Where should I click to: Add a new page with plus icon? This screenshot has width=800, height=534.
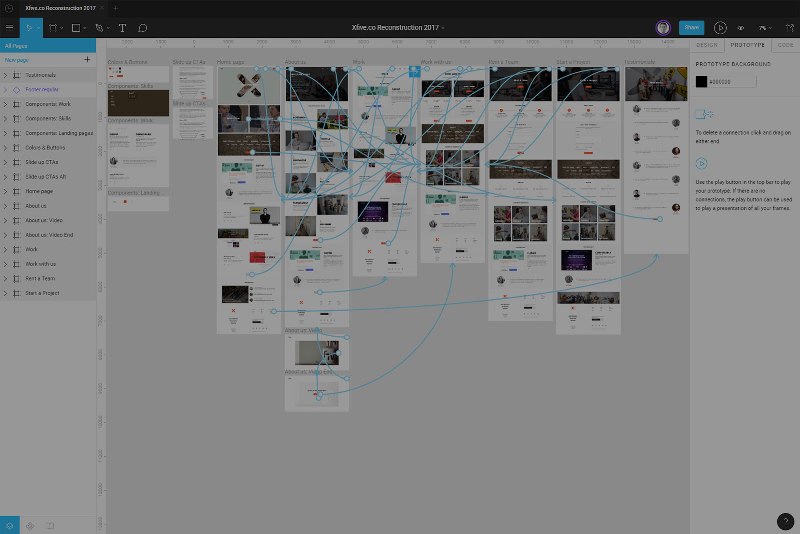pyautogui.click(x=87, y=60)
